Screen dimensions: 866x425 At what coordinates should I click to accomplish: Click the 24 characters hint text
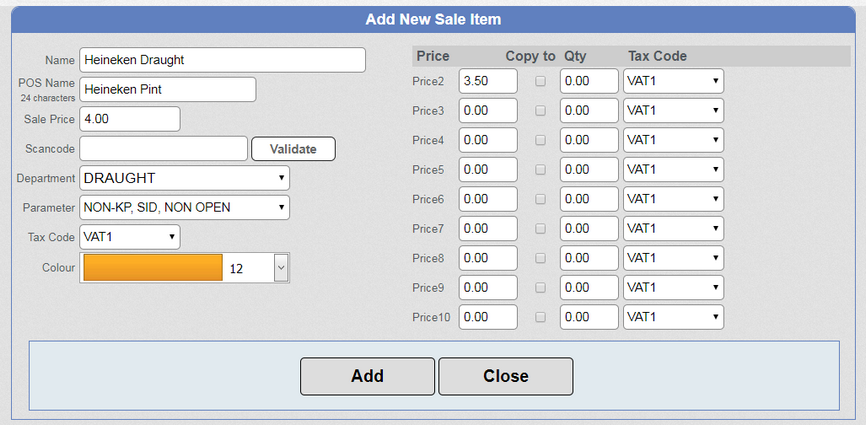(x=48, y=98)
